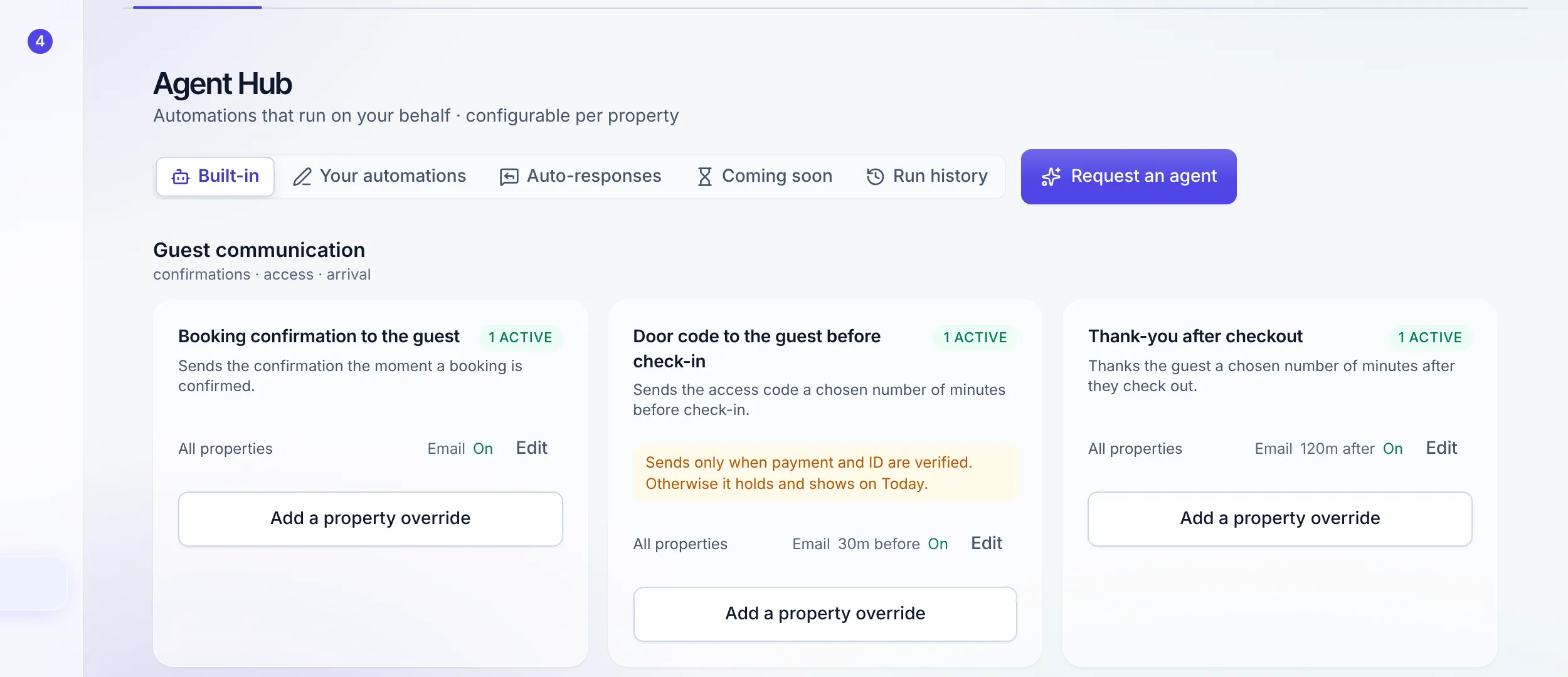Show the Coming soon tab
The image size is (1568, 677).
[765, 177]
